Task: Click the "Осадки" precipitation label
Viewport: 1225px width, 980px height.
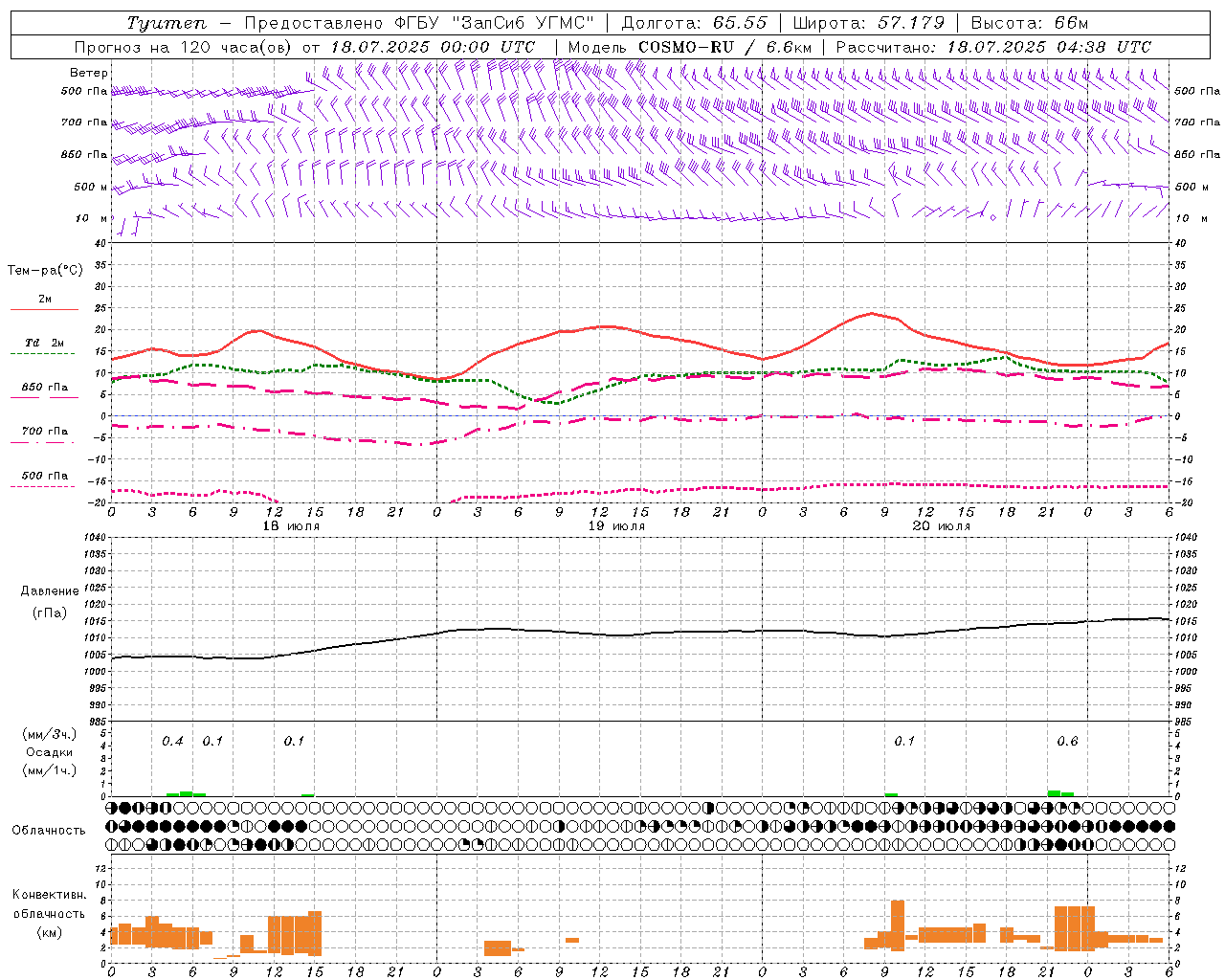Action: 50,752
